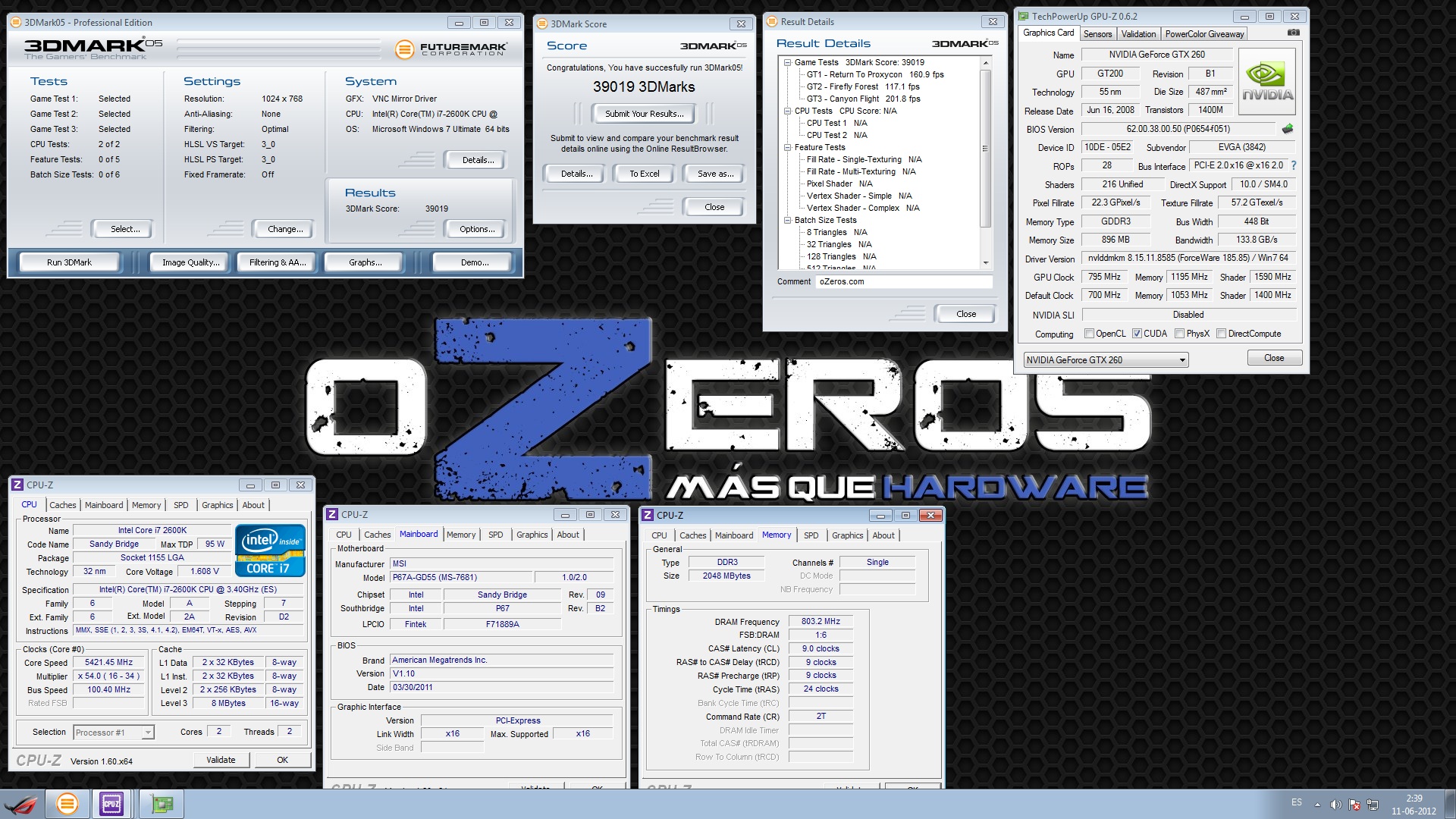Screen dimensions: 1456x819
Task: Click the Comment input field
Action: [904, 281]
